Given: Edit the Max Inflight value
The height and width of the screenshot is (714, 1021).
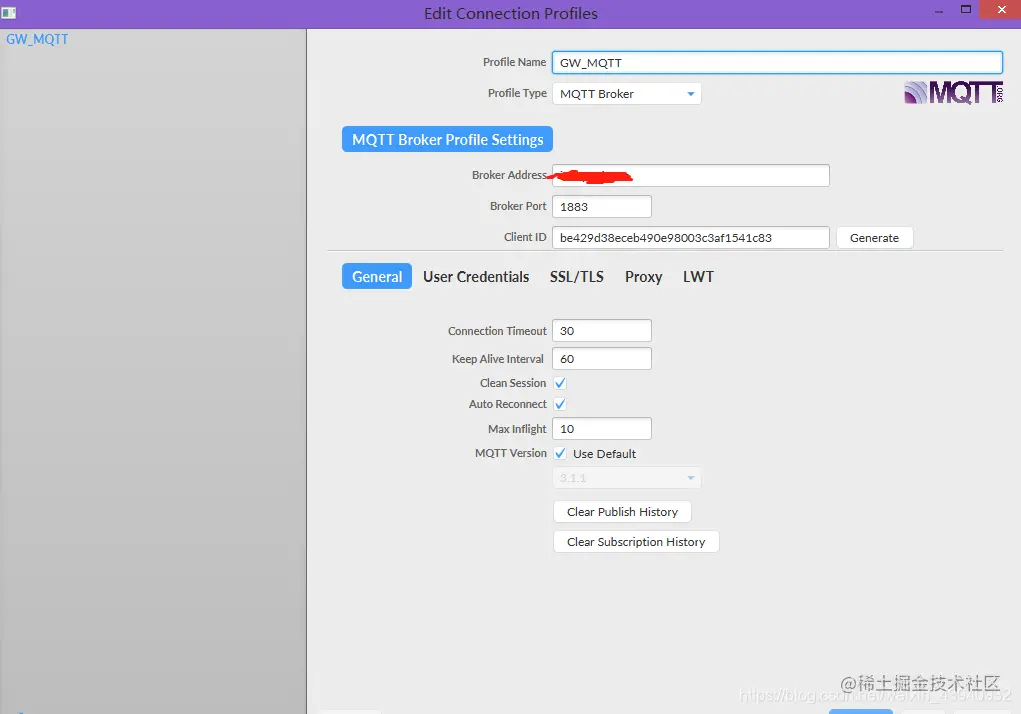Looking at the screenshot, I should click(x=602, y=429).
